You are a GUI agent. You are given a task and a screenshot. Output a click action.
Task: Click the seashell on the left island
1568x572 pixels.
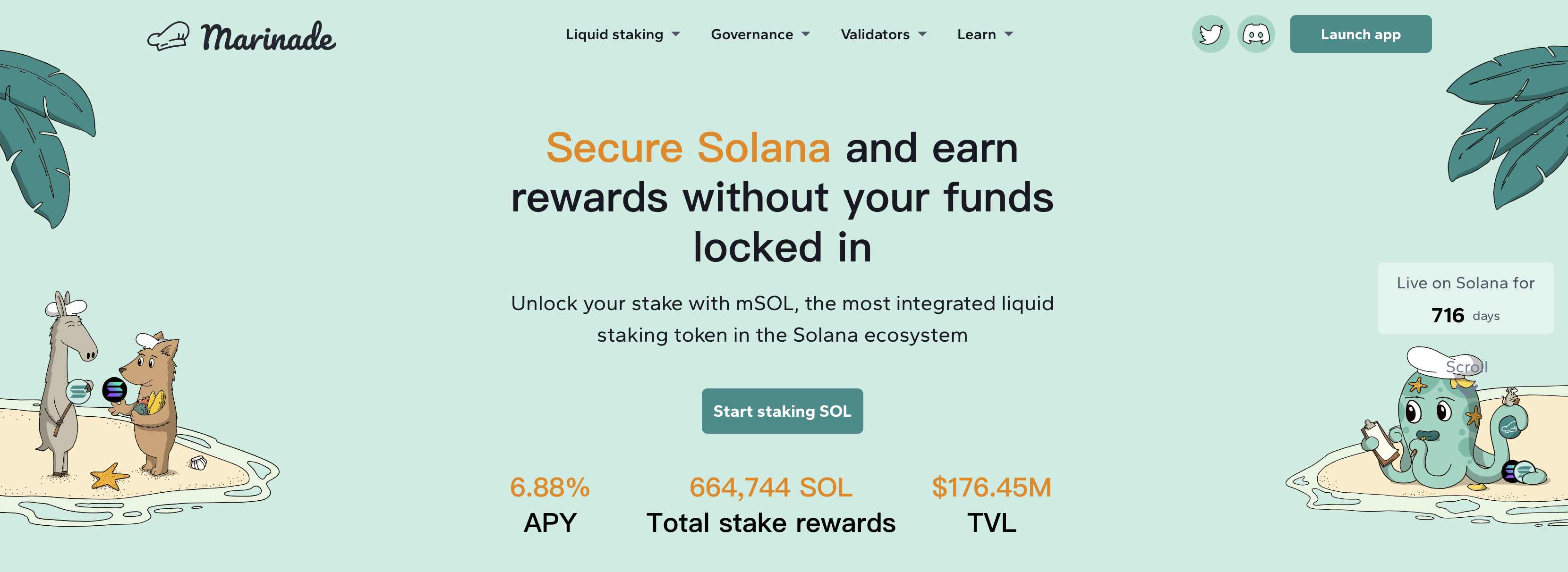pos(198,463)
